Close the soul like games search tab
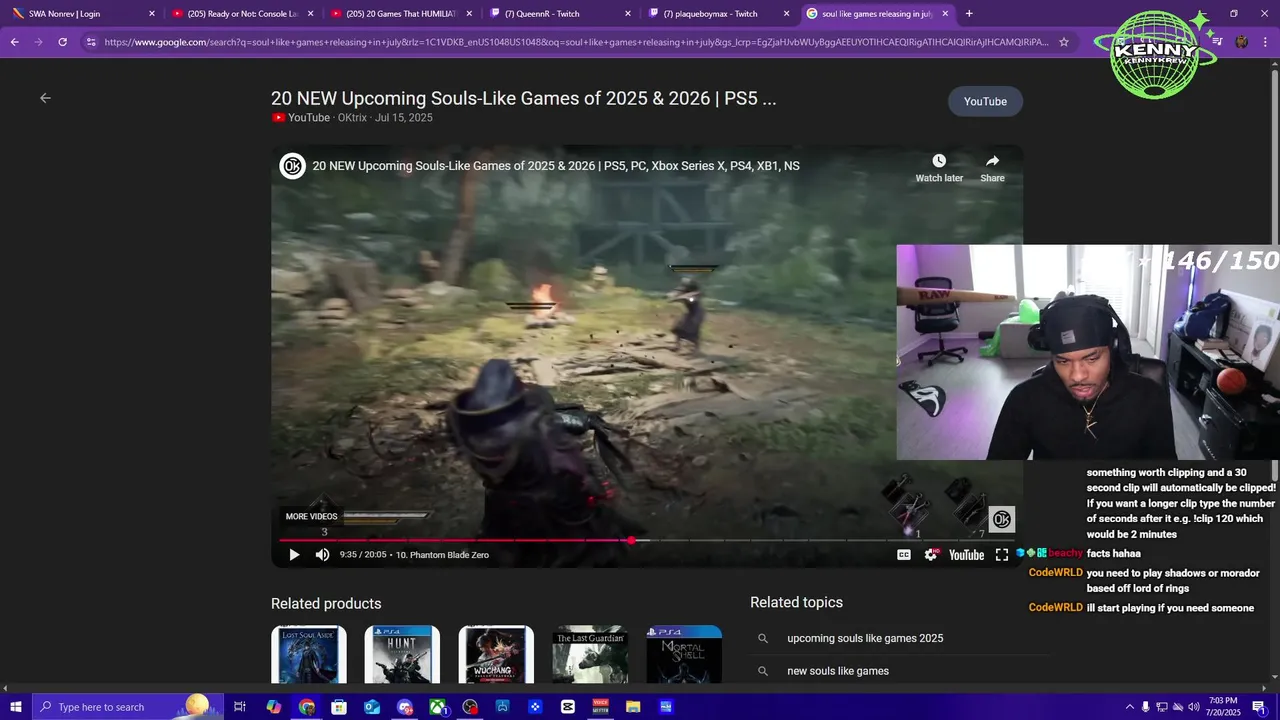The height and width of the screenshot is (720, 1280). click(945, 14)
